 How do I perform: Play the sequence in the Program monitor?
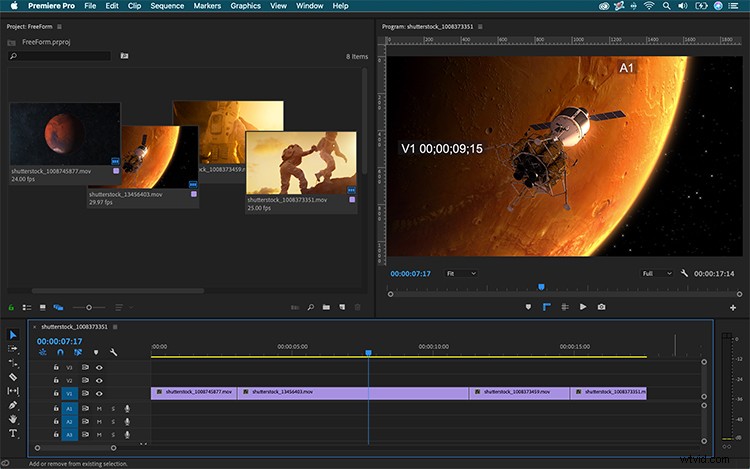pyautogui.click(x=583, y=307)
